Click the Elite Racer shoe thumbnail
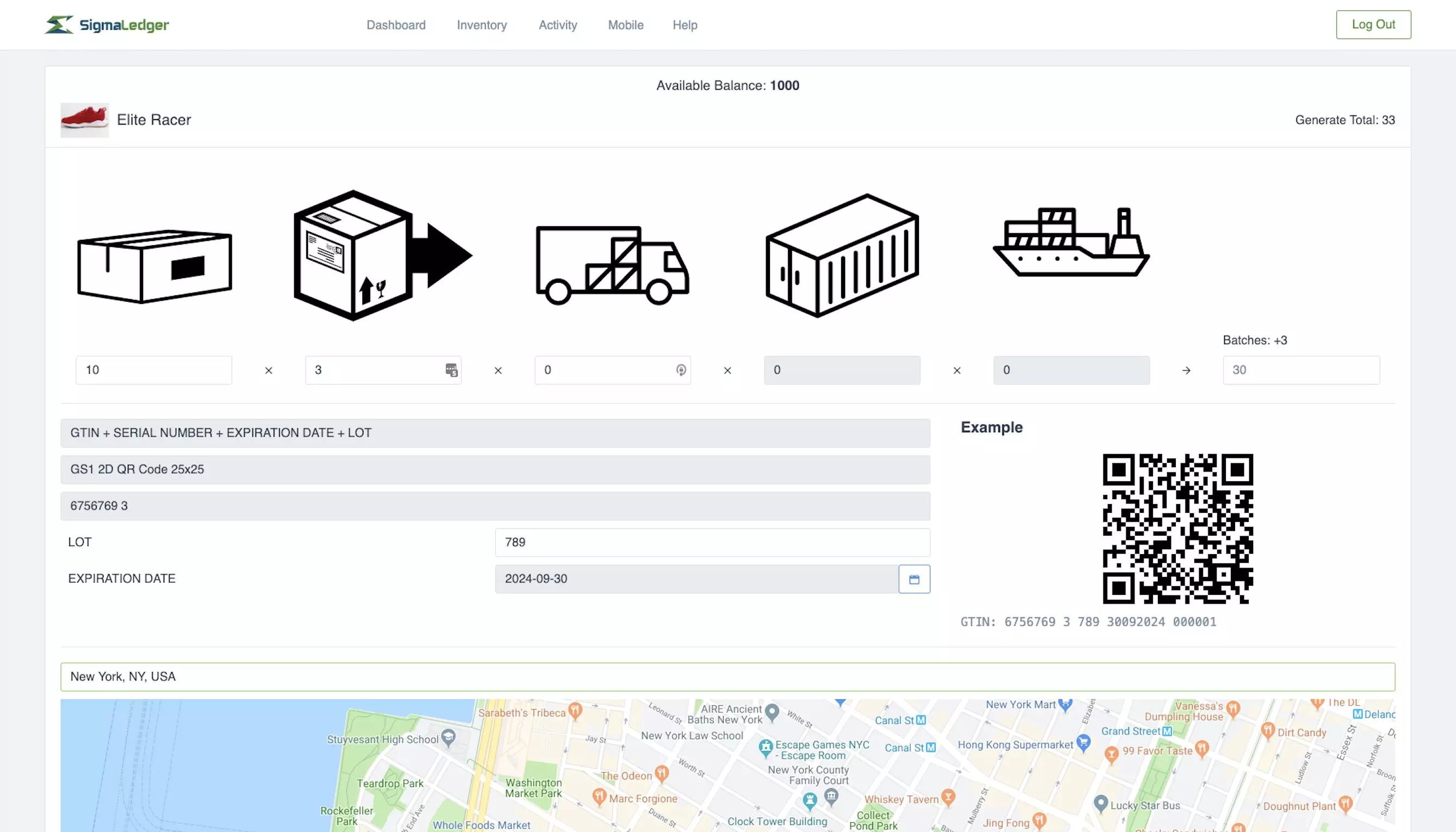This screenshot has width=1456, height=832. 84,120
